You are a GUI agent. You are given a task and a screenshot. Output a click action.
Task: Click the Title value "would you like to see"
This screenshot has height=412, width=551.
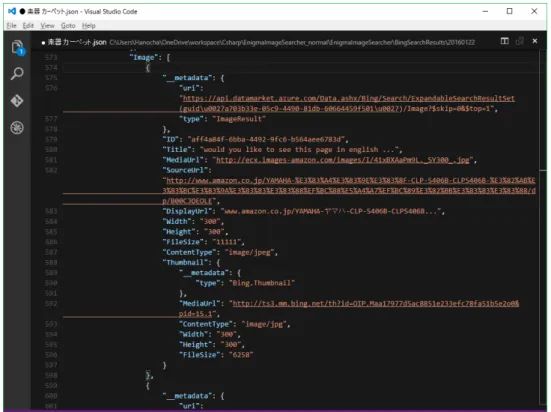coord(299,150)
